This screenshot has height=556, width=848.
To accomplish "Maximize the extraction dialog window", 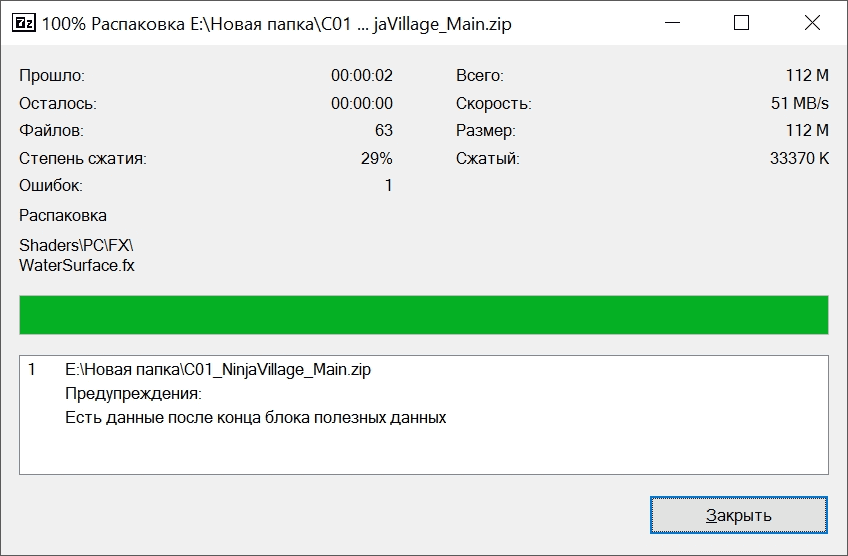I will pos(741,23).
